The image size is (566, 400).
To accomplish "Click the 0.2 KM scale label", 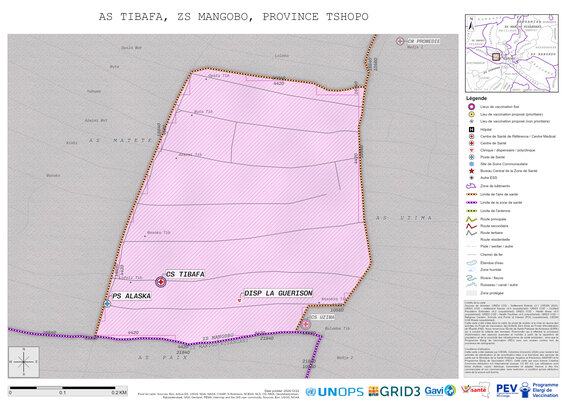I will pos(119,392).
